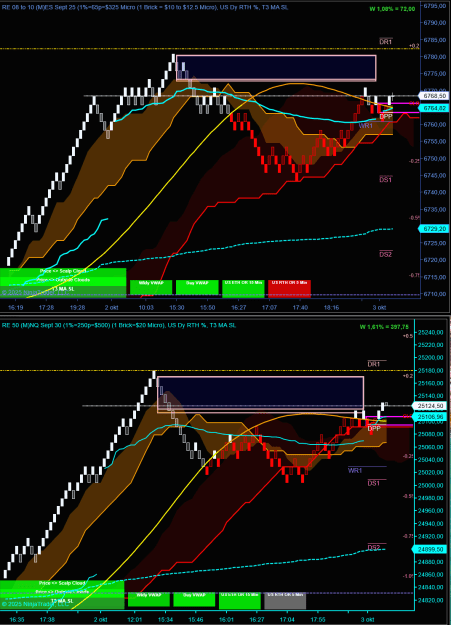Click the DR1 pivot label on ES chart
This screenshot has height=625, width=451.
(x=385, y=41)
